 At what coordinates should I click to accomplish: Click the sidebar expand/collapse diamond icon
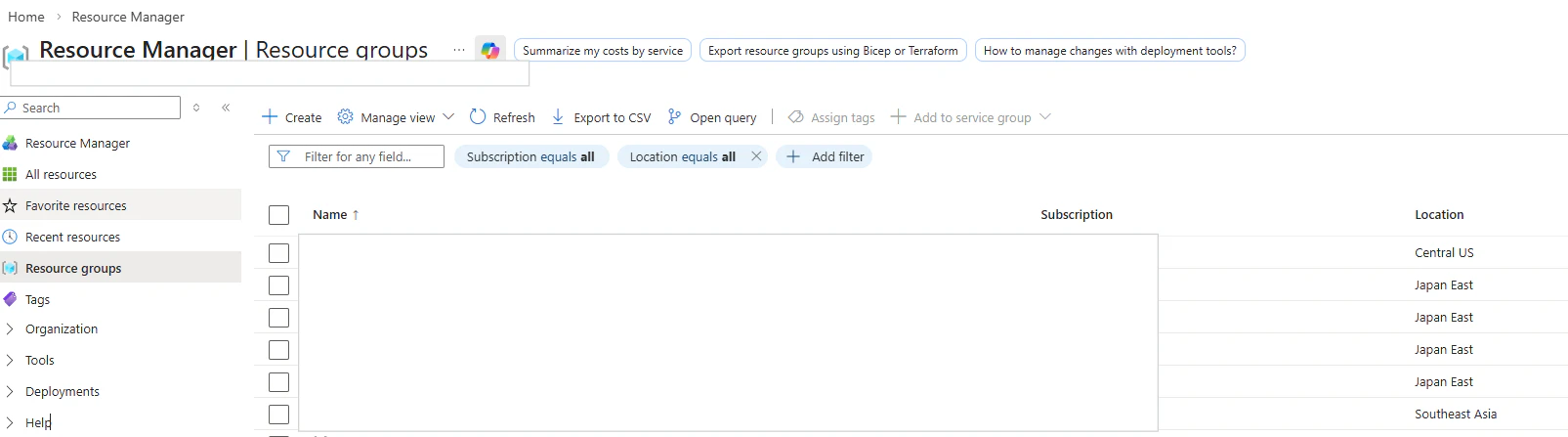196,108
